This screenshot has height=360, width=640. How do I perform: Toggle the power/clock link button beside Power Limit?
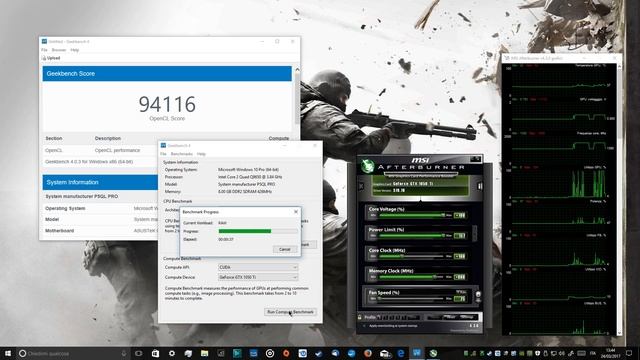point(474,233)
